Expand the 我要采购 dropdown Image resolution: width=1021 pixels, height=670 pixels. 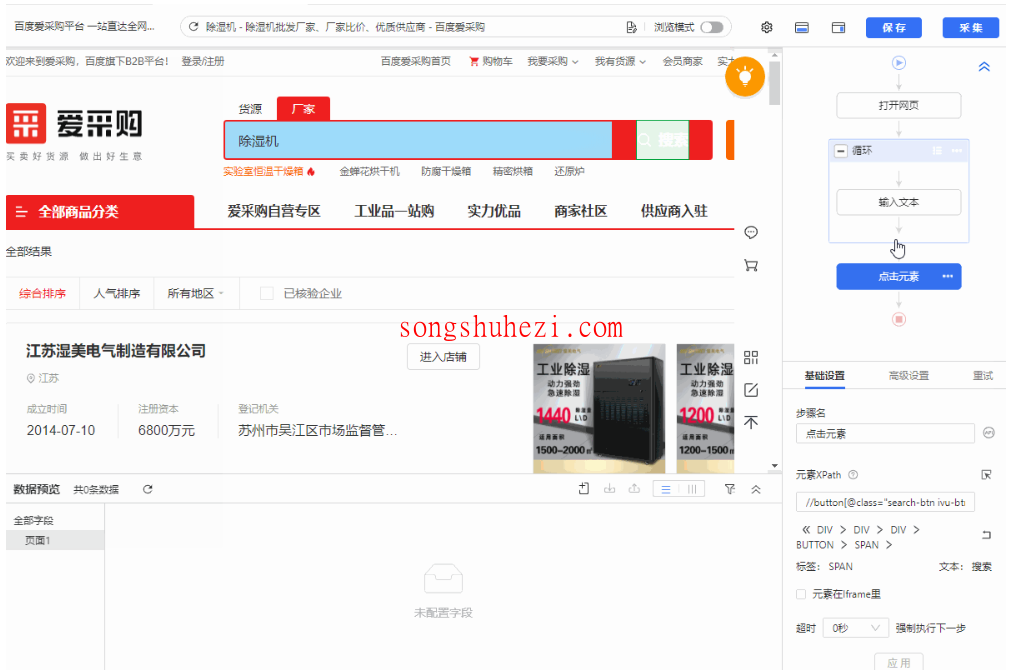click(553, 61)
